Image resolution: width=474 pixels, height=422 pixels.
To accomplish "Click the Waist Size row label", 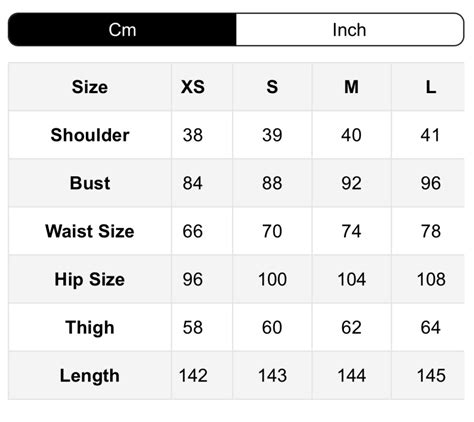I will coord(90,231).
